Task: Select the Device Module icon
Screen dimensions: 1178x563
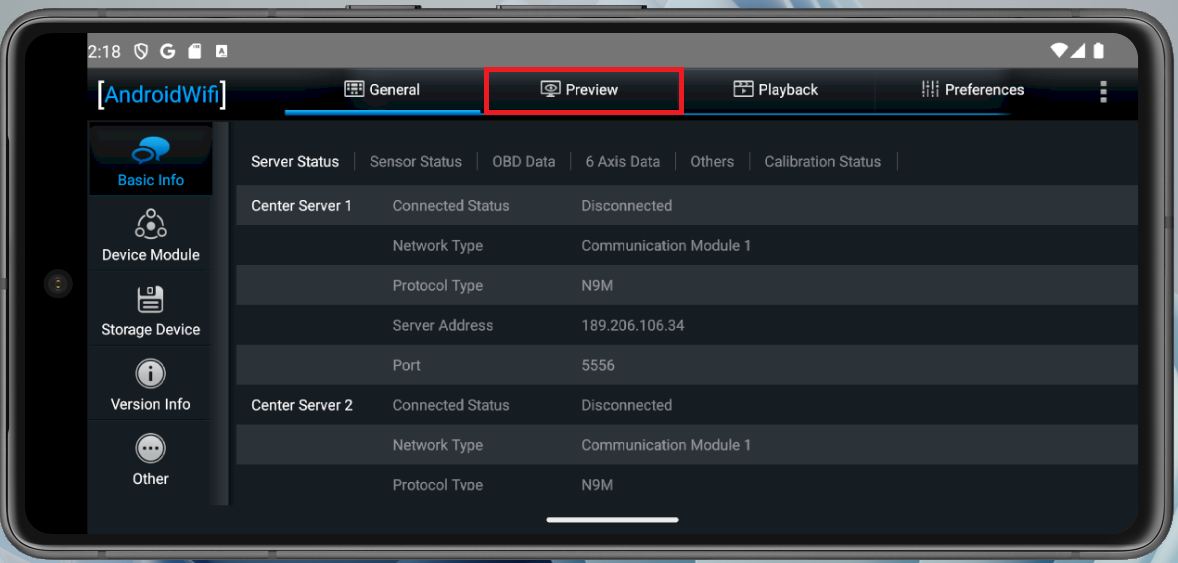Action: click(150, 224)
